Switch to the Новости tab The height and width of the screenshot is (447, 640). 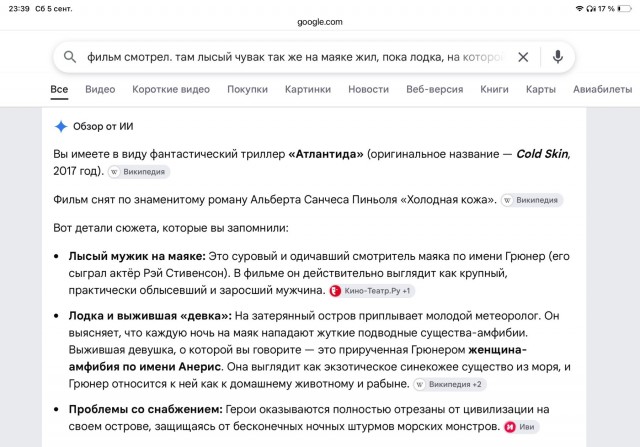[368, 89]
